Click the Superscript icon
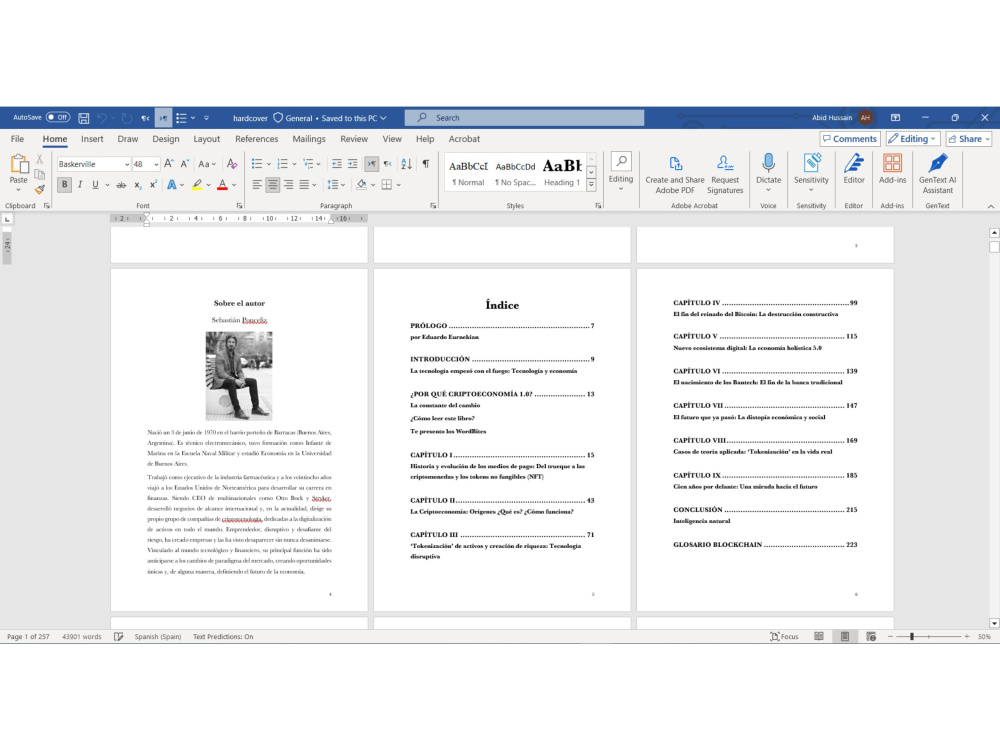 (153, 185)
